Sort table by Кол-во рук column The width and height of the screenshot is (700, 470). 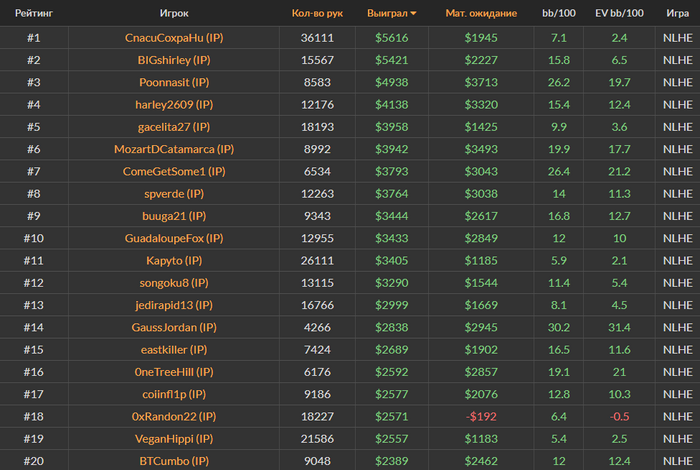click(317, 13)
